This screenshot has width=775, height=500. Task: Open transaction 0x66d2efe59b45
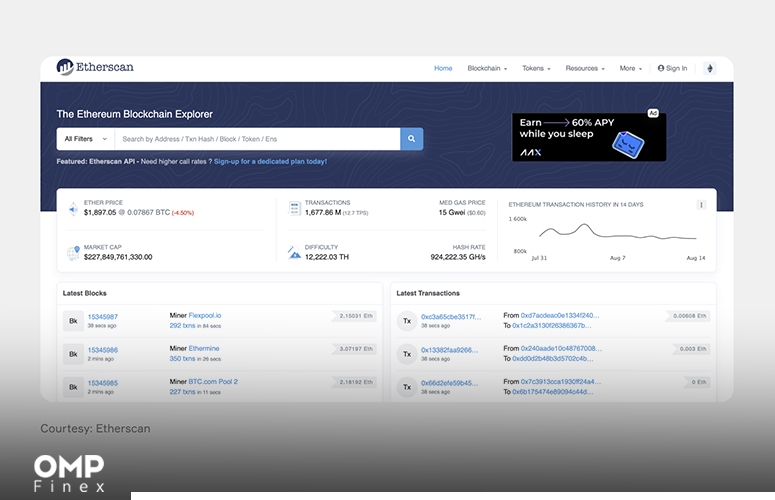pyautogui.click(x=450, y=383)
